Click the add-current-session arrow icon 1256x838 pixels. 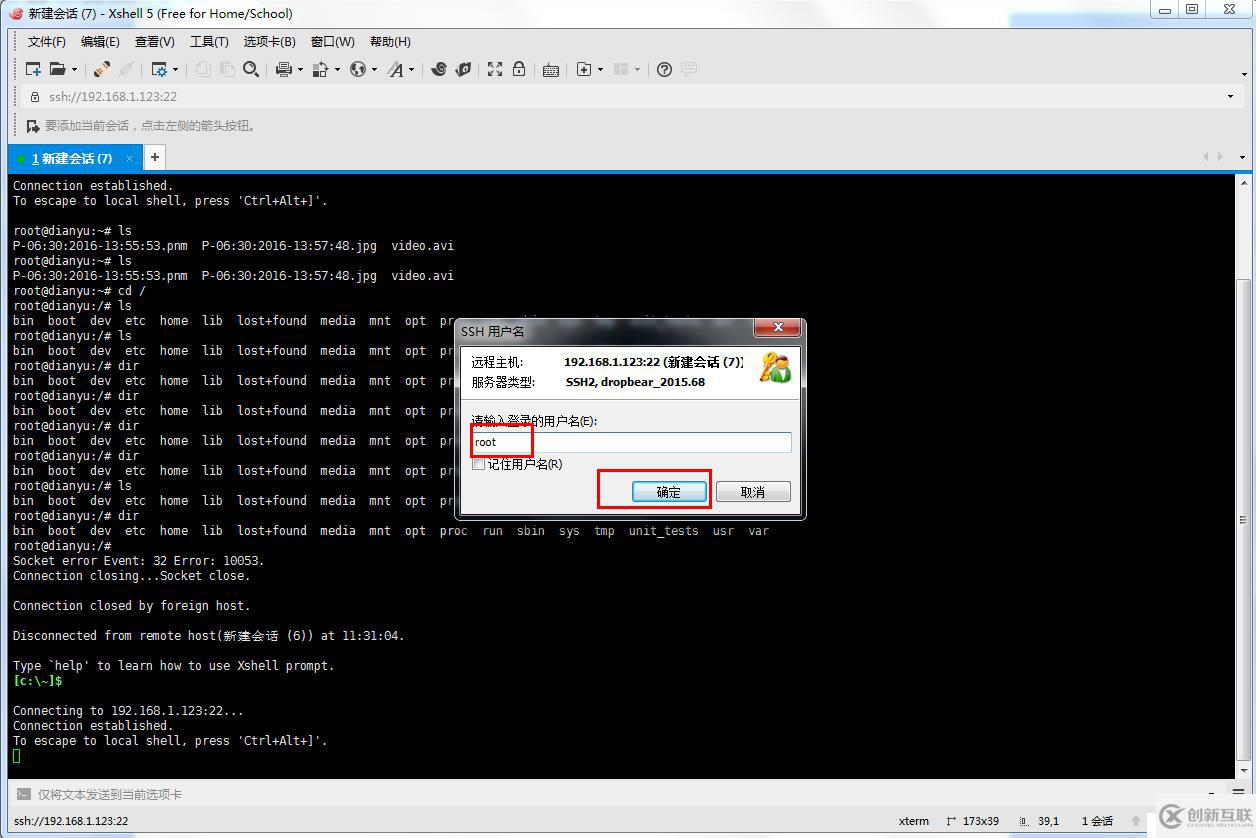[33, 126]
